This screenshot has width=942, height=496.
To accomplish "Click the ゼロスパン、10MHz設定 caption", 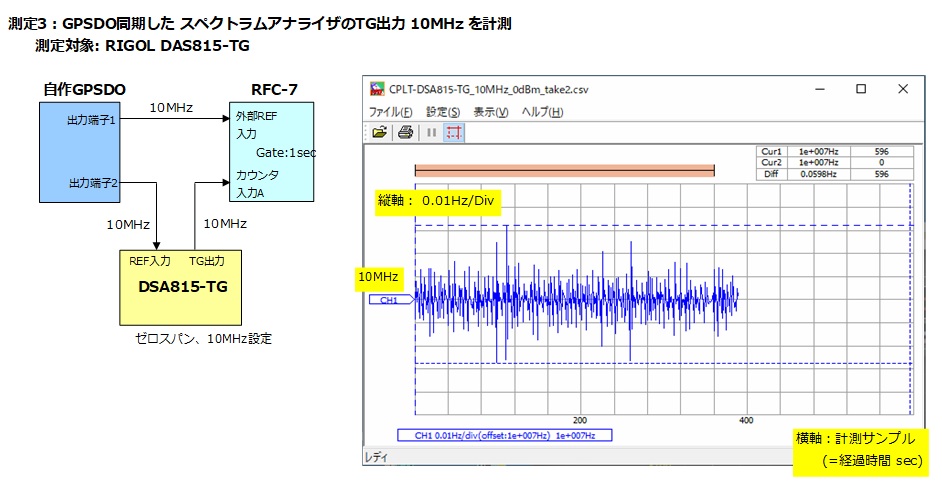I will tap(204, 339).
